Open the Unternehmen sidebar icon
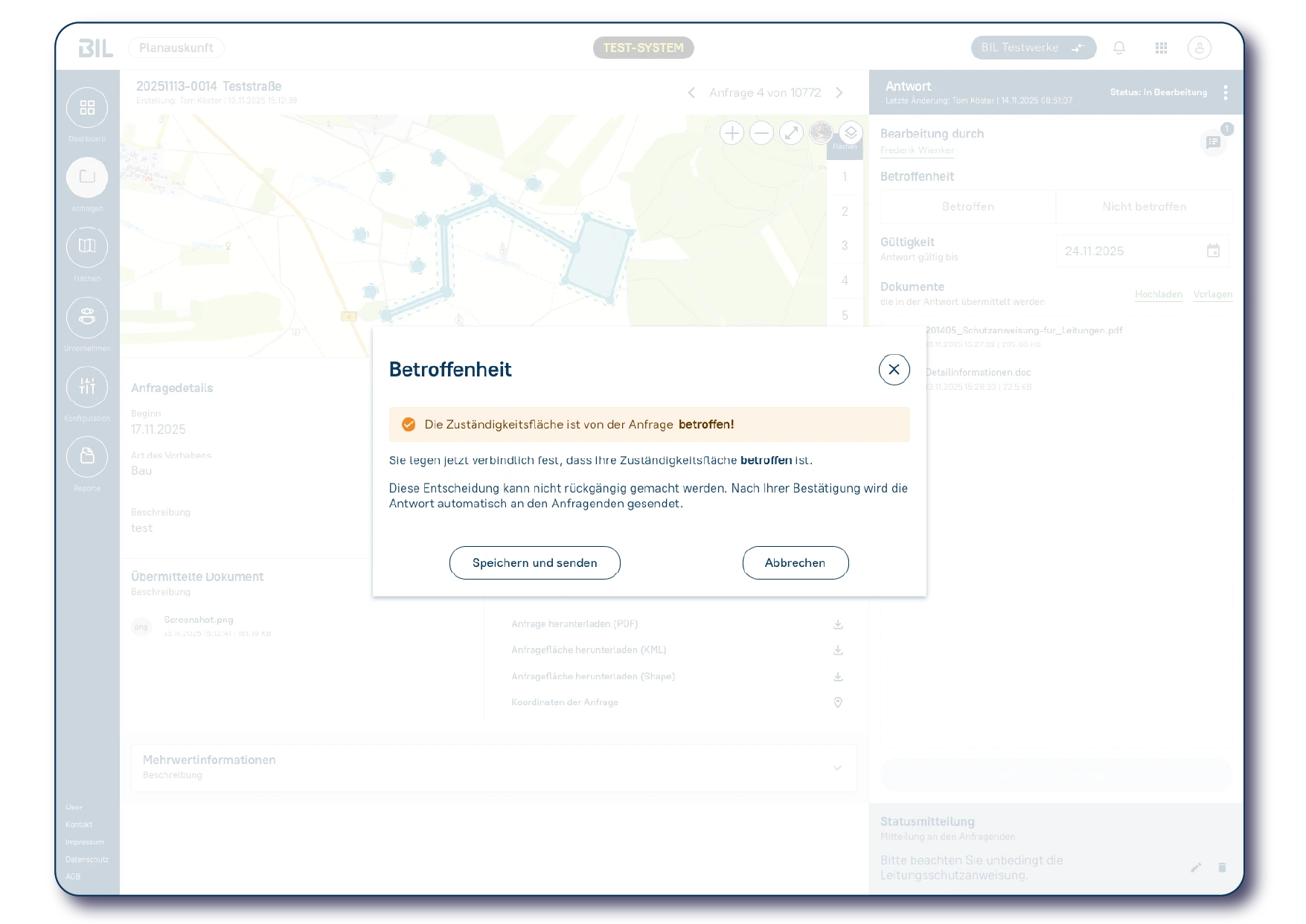1306x924 pixels. click(87, 317)
